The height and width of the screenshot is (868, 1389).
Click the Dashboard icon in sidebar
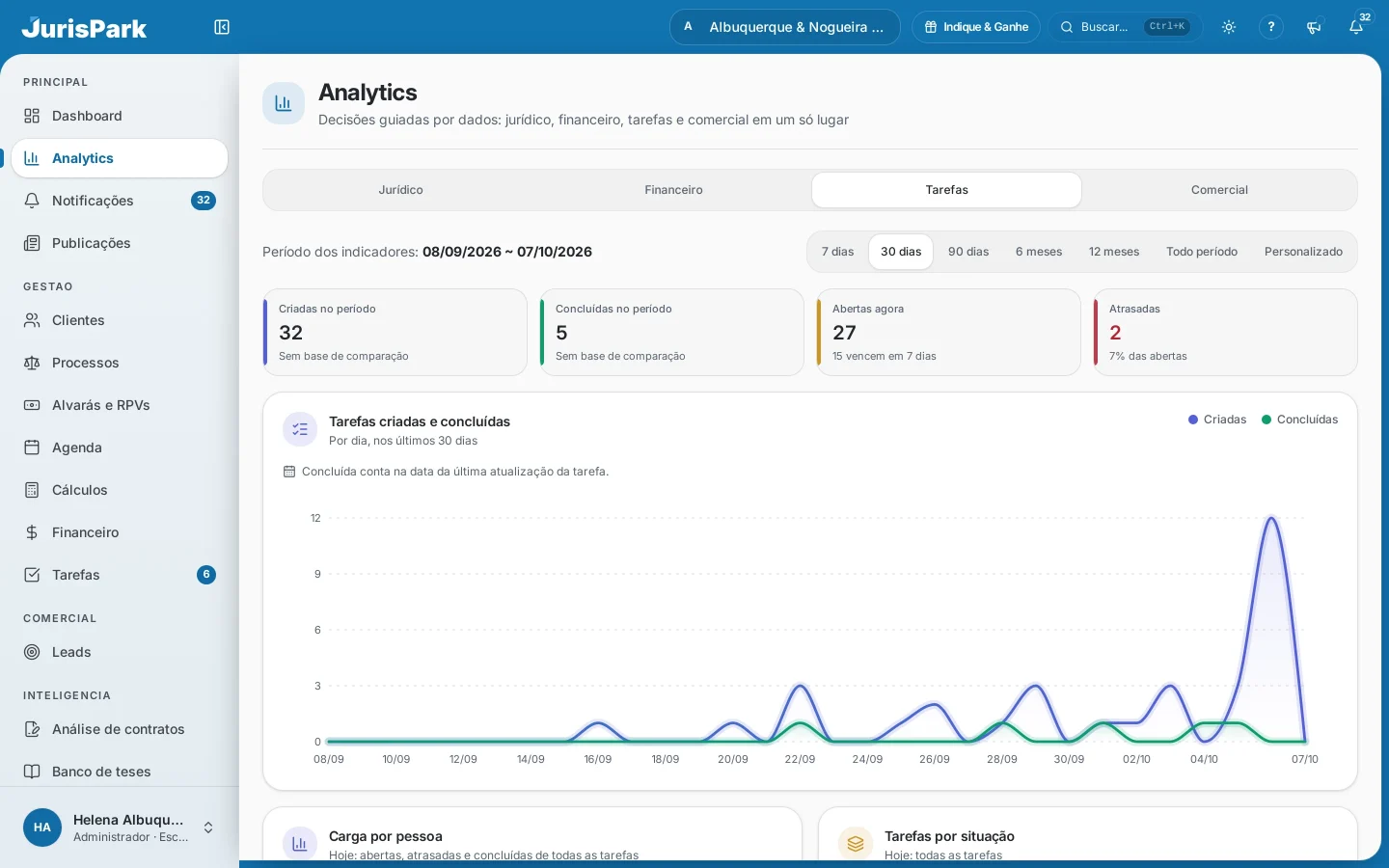32,116
